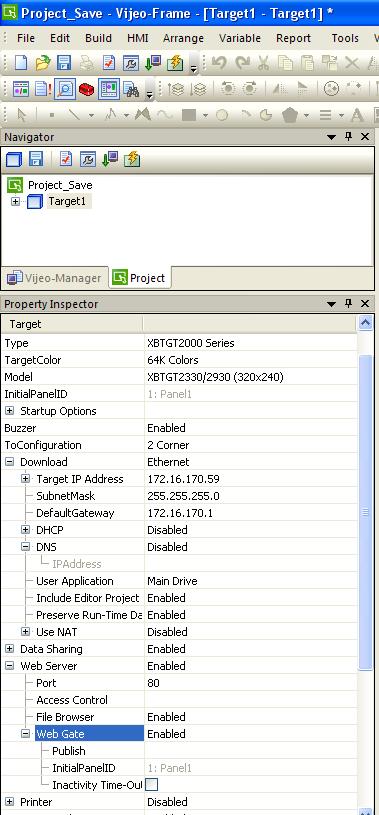Open the Report menu

click(293, 38)
